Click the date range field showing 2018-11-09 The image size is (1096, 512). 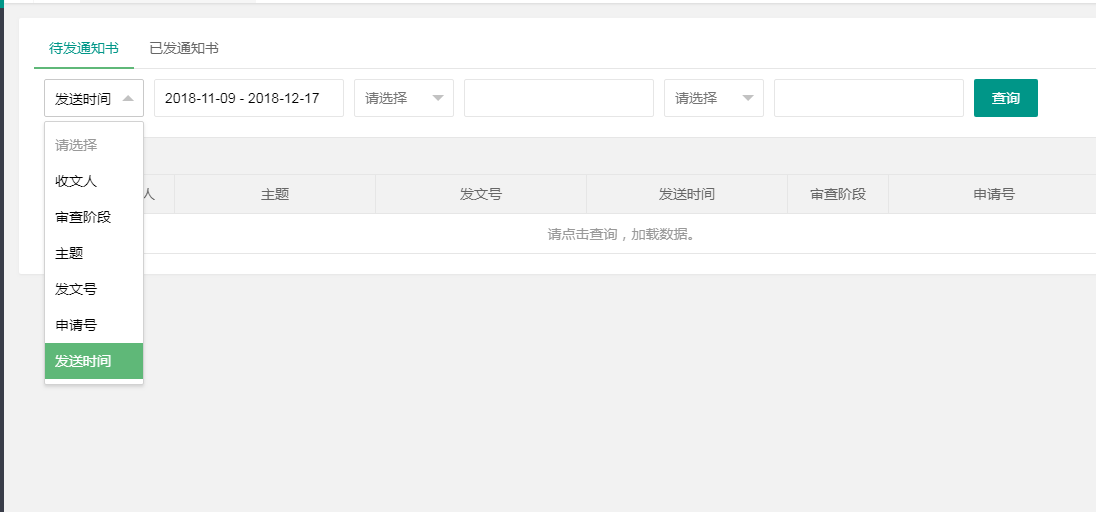pyautogui.click(x=248, y=98)
